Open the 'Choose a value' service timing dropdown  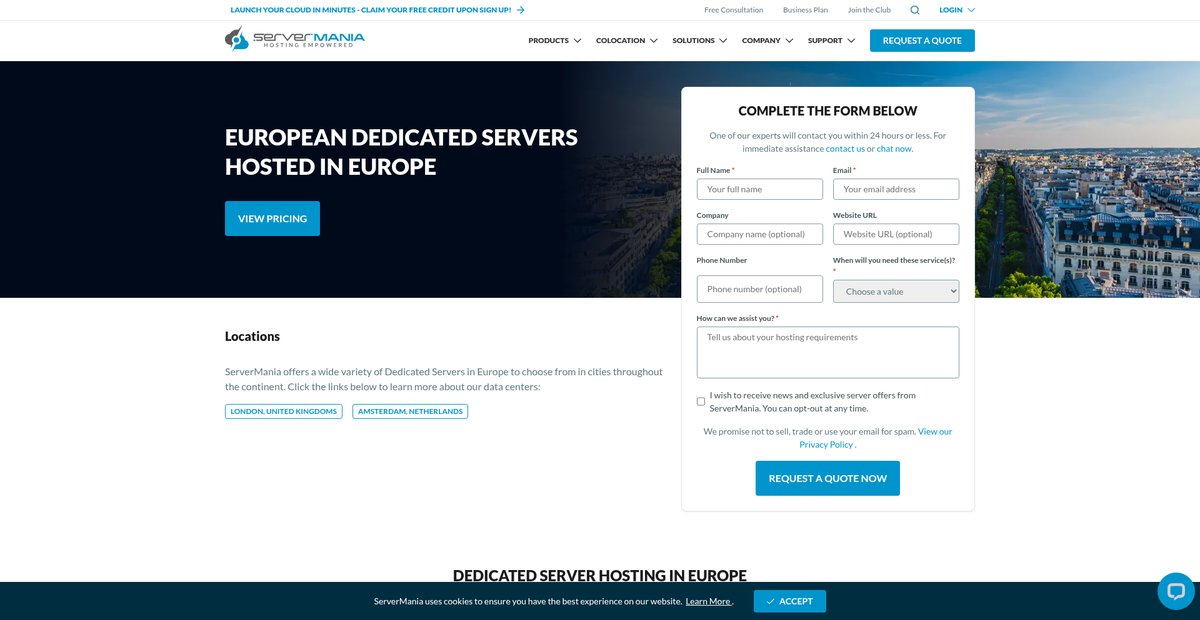pos(896,291)
